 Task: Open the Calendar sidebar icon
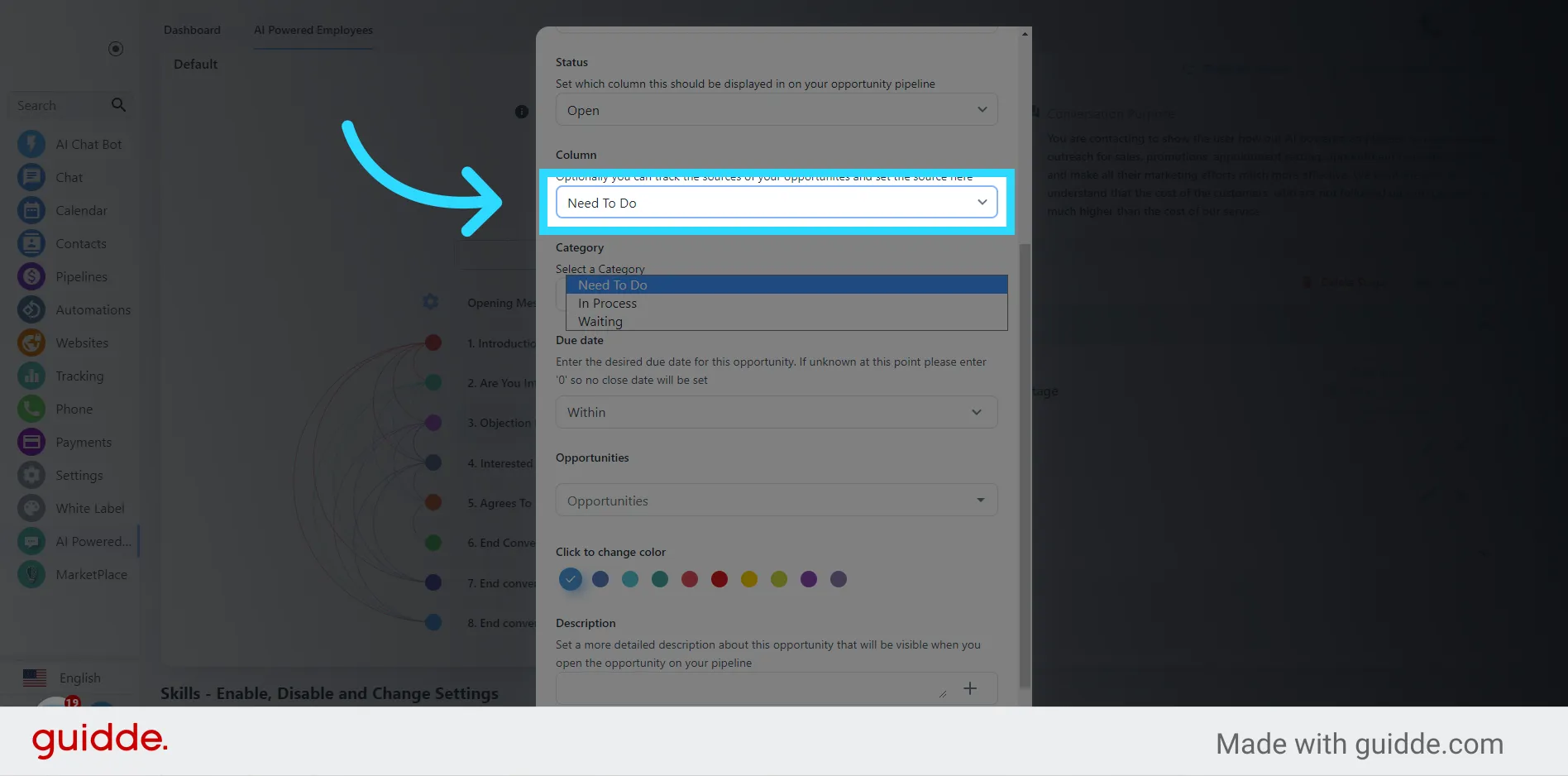coord(31,210)
